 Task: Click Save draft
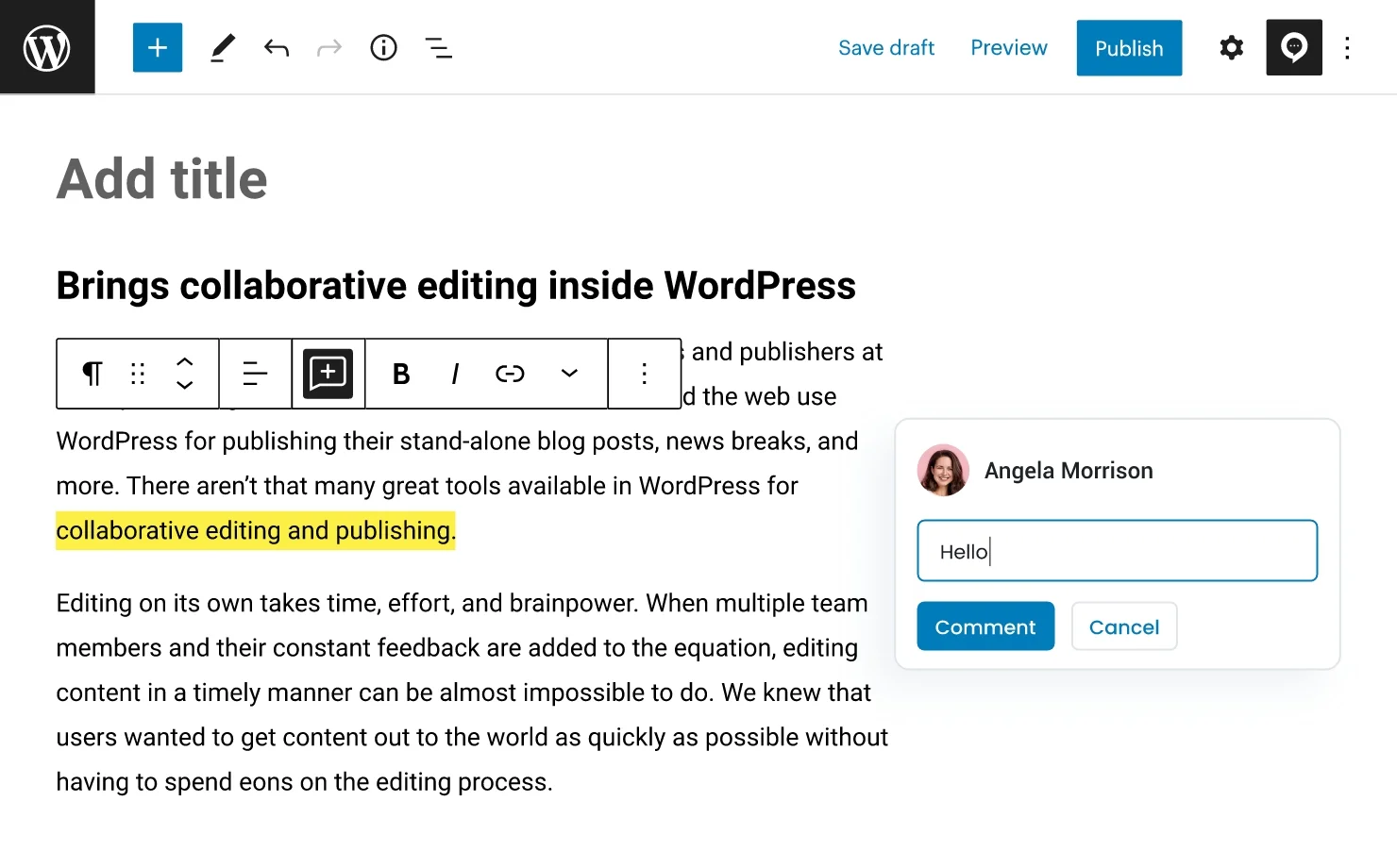(x=886, y=48)
